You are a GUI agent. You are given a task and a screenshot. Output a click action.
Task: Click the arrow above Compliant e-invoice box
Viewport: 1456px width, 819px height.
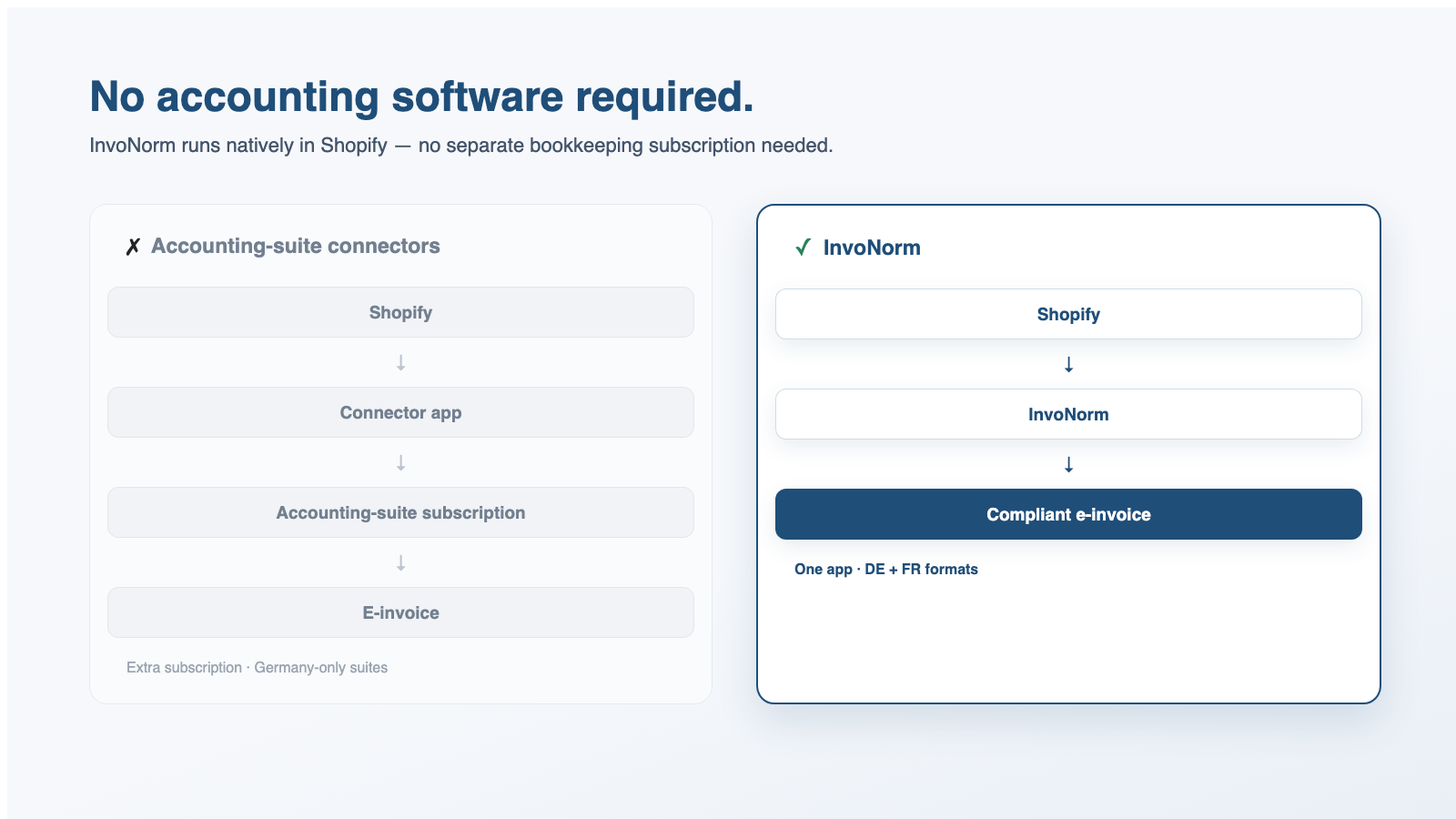[1068, 464]
